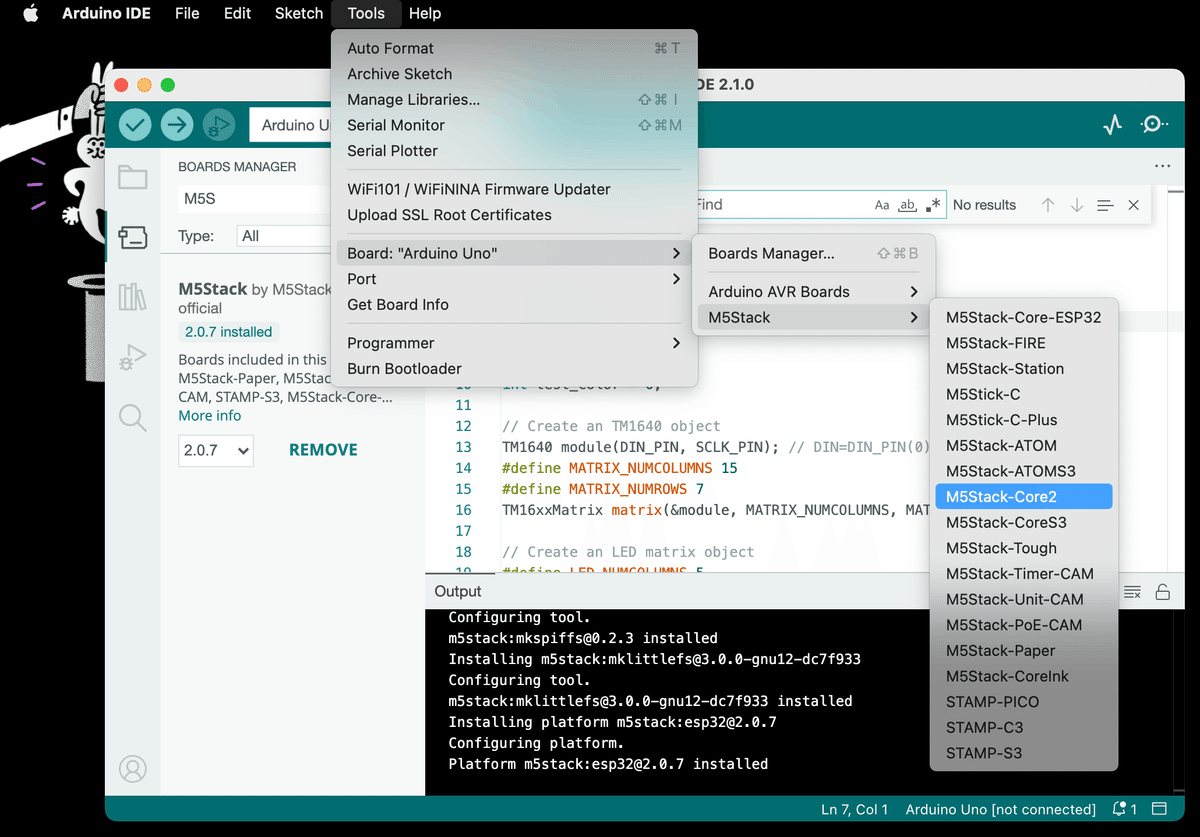1200x837 pixels.
Task: Open the Sketch menu
Action: (x=299, y=14)
